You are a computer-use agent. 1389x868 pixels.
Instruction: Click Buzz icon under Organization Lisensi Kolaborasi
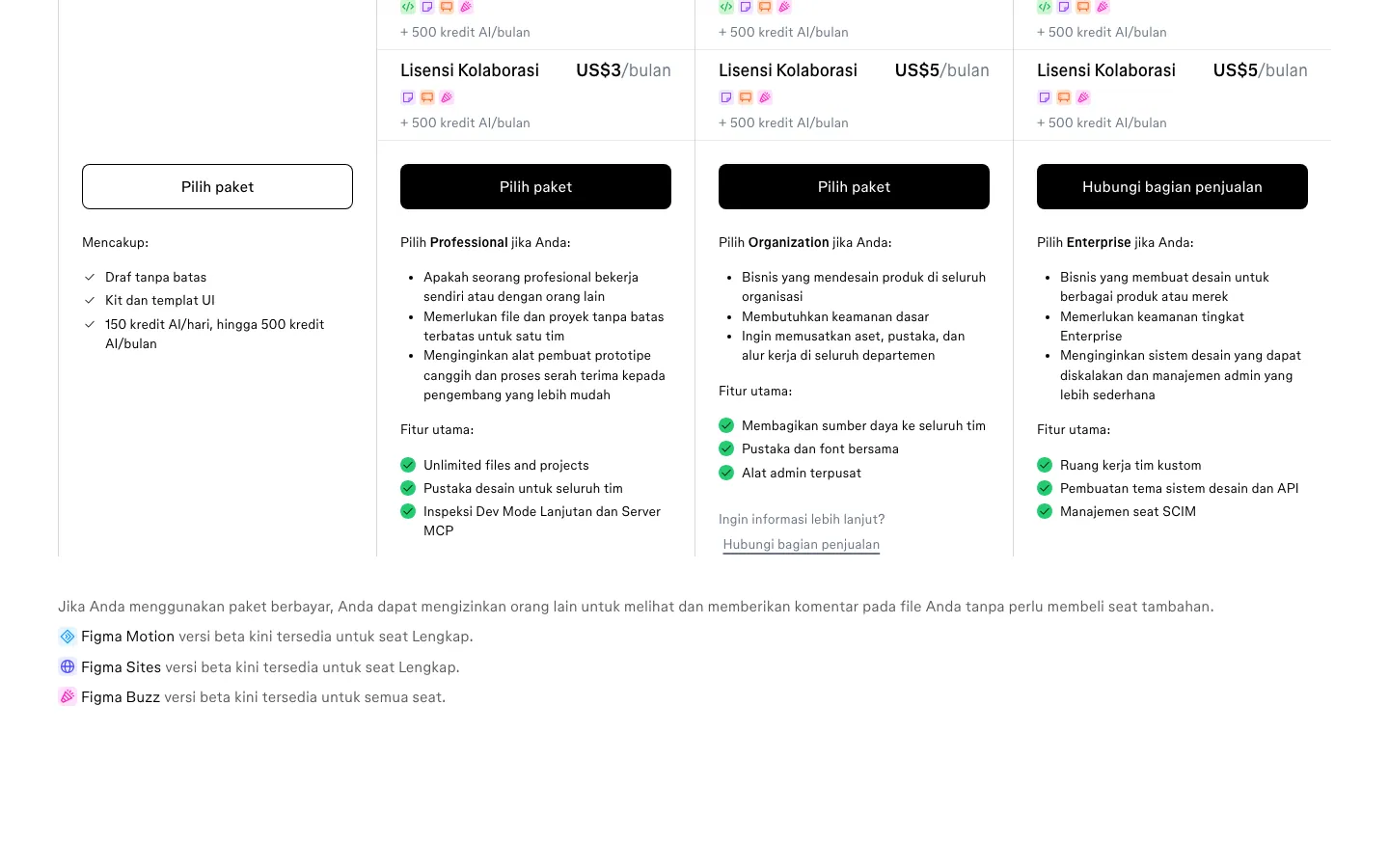coord(765,97)
